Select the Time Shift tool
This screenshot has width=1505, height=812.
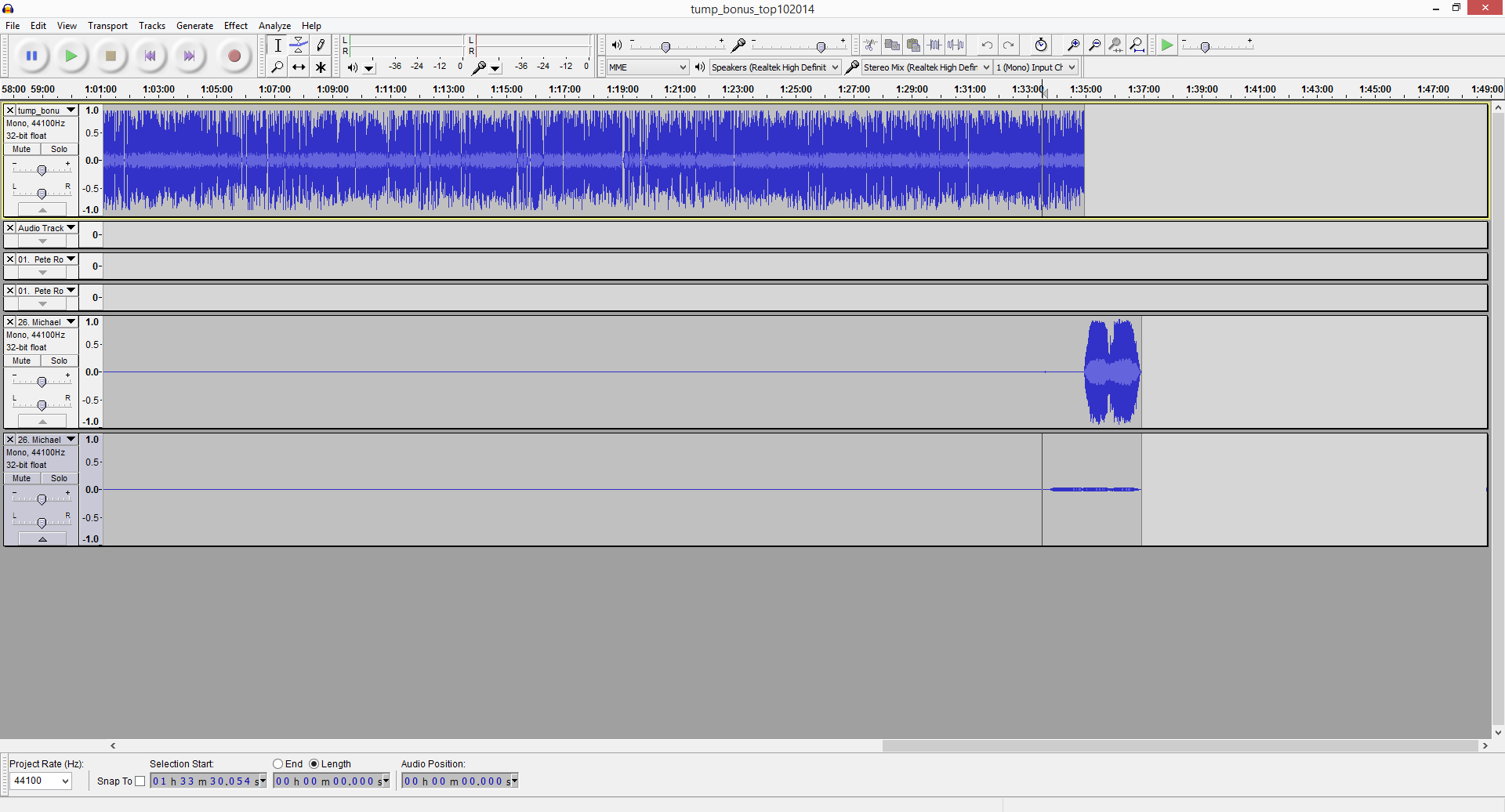click(299, 67)
